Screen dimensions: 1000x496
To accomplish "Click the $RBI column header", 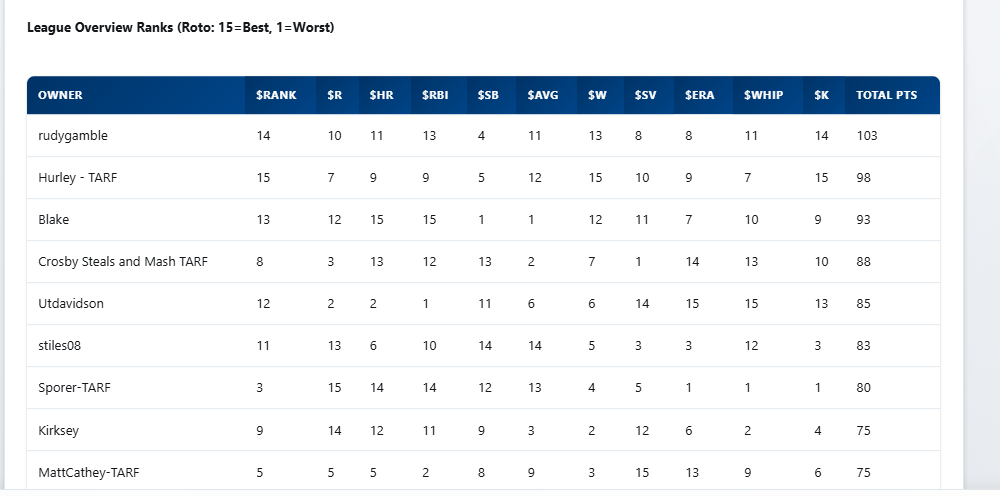I will click(435, 96).
